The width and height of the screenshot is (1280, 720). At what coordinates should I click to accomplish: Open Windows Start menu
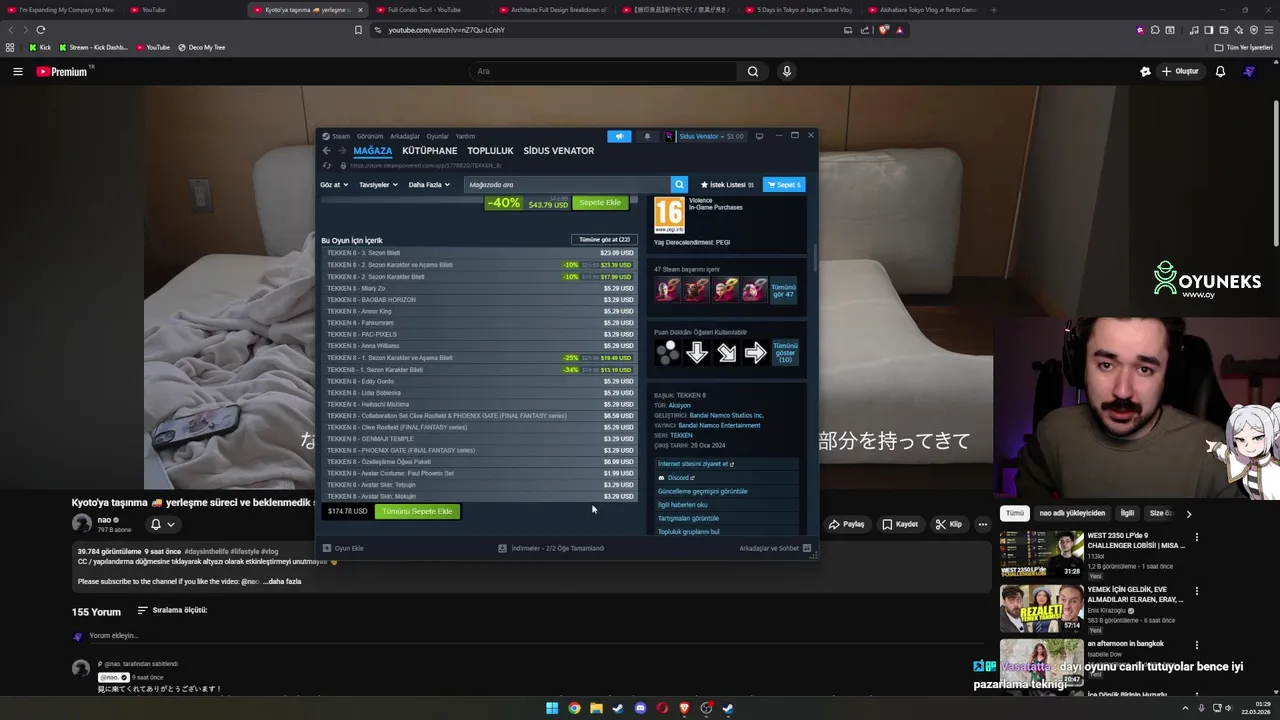point(552,708)
